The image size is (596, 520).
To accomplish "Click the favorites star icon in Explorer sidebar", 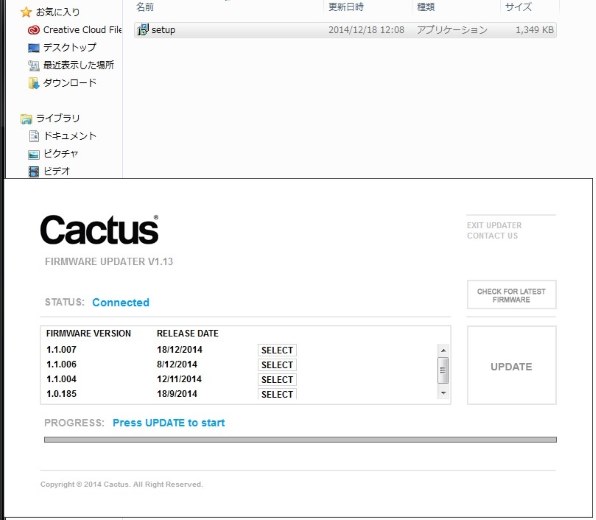I will click(26, 12).
